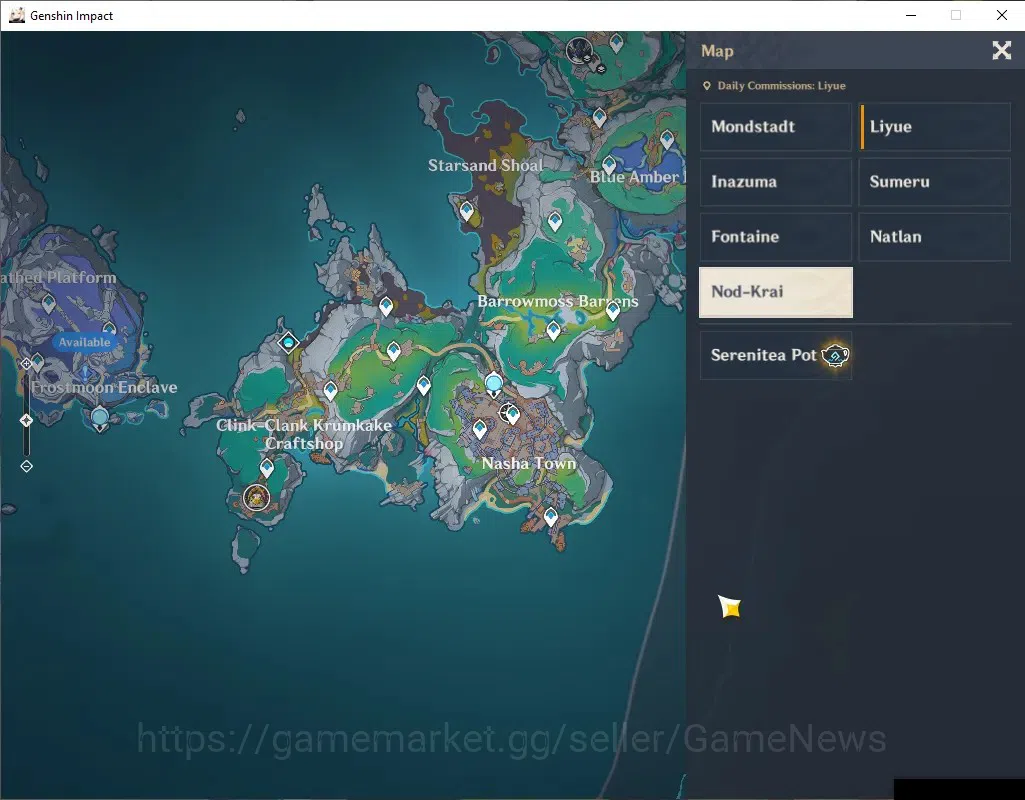Click the waypoint right beside the boss portrait
This screenshot has width=1025, height=800.
[616, 43]
